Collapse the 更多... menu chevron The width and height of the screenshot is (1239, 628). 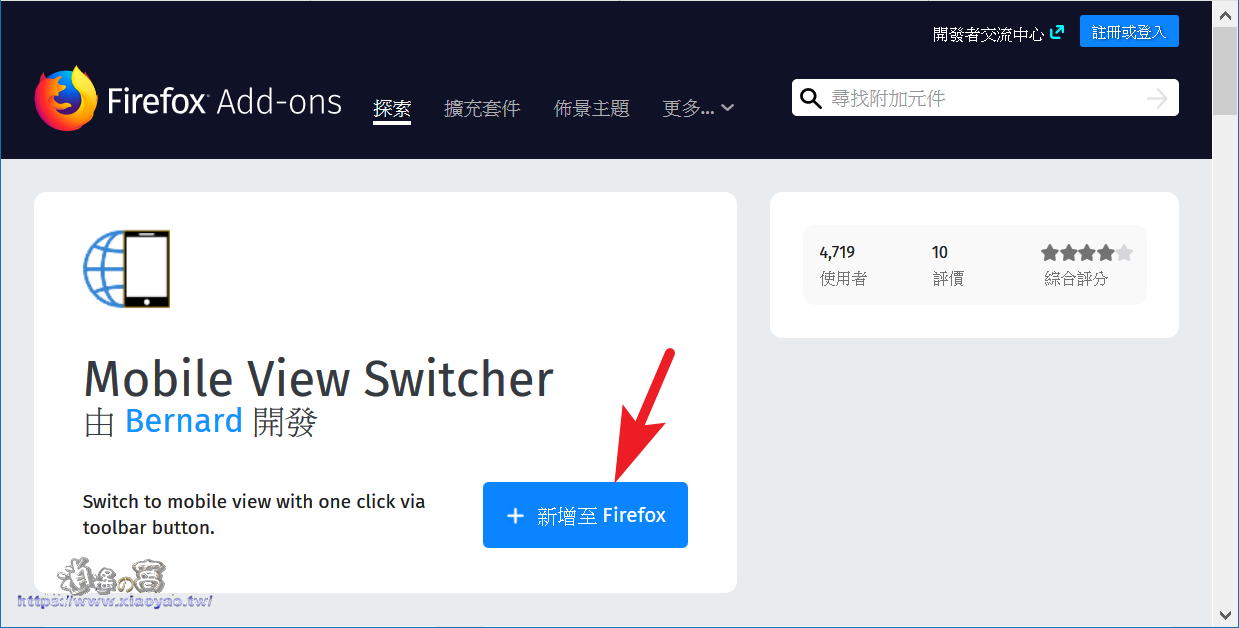click(728, 108)
